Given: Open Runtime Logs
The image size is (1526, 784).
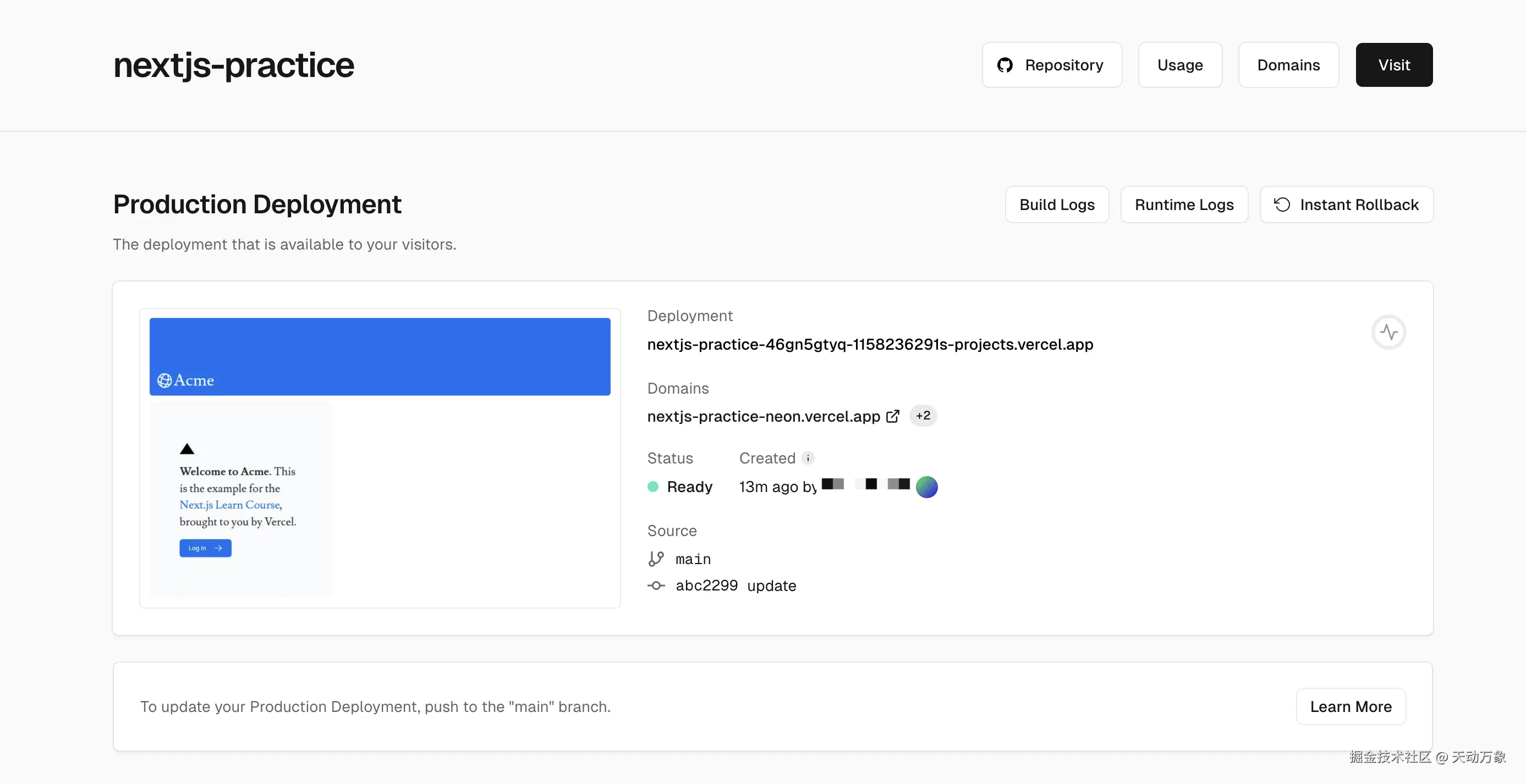Looking at the screenshot, I should (x=1184, y=205).
